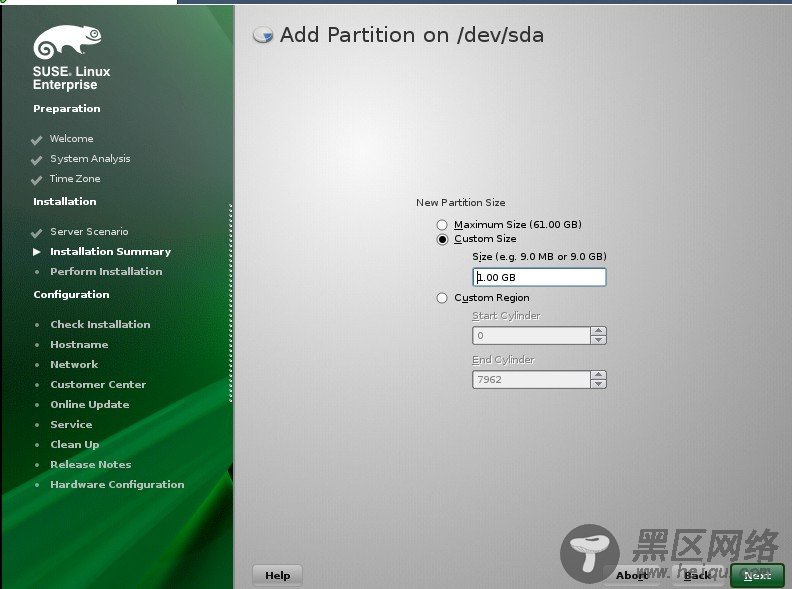Click the Abort button
The width and height of the screenshot is (792, 589).
coord(631,575)
